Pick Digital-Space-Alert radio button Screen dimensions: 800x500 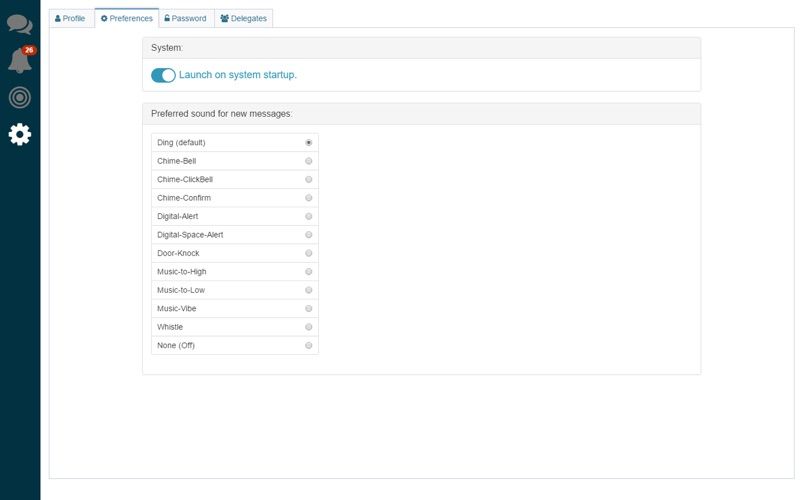(309, 235)
